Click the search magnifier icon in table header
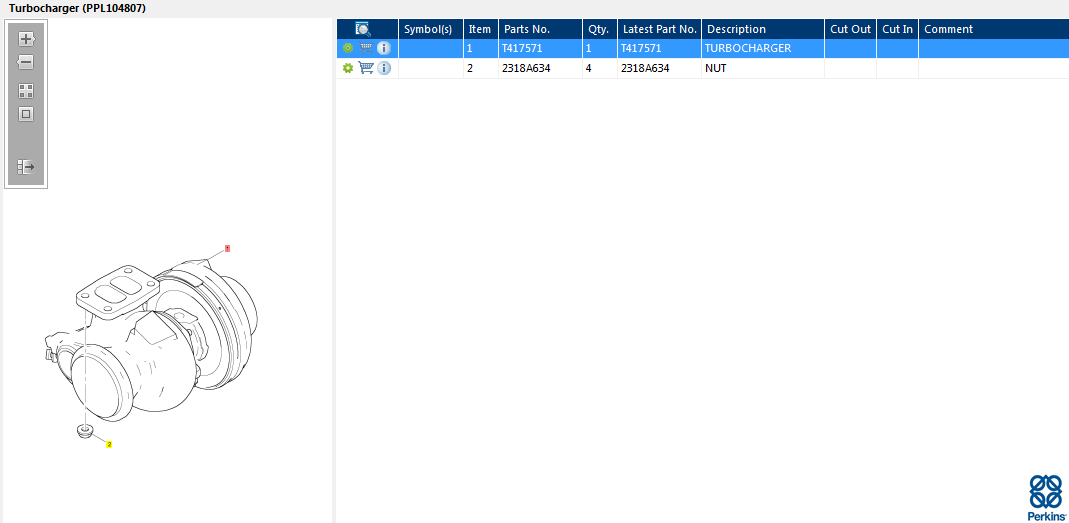 point(363,29)
